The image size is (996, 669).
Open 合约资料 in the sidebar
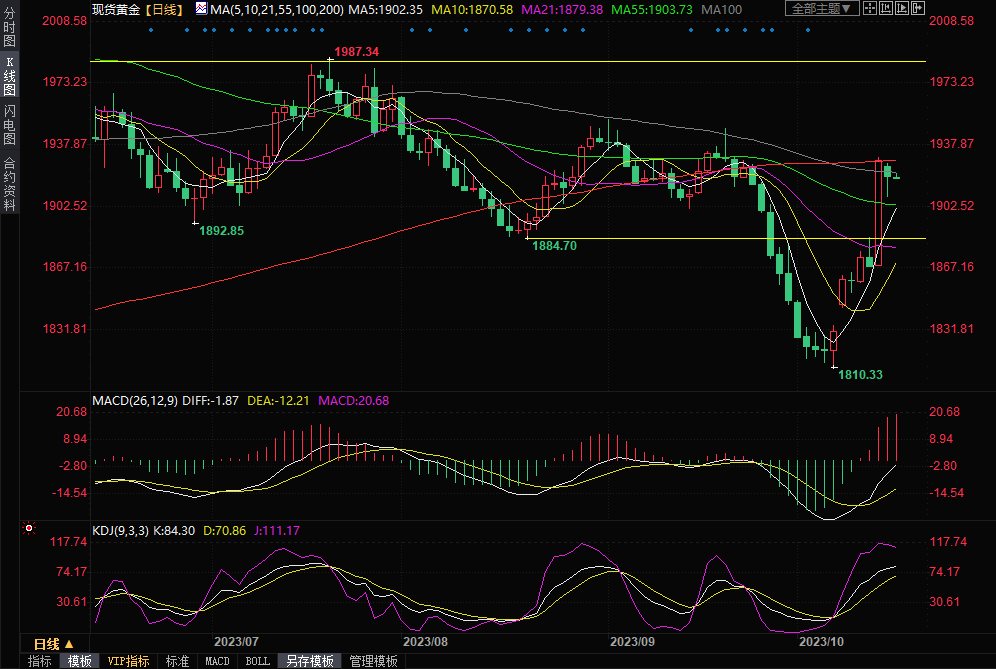click(x=9, y=184)
